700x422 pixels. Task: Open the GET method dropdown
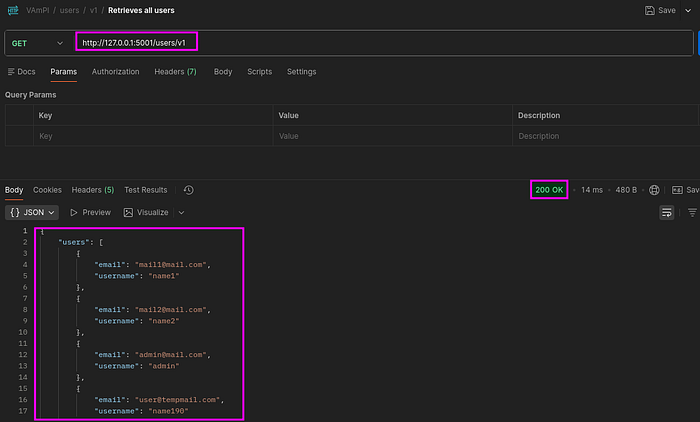point(37,43)
